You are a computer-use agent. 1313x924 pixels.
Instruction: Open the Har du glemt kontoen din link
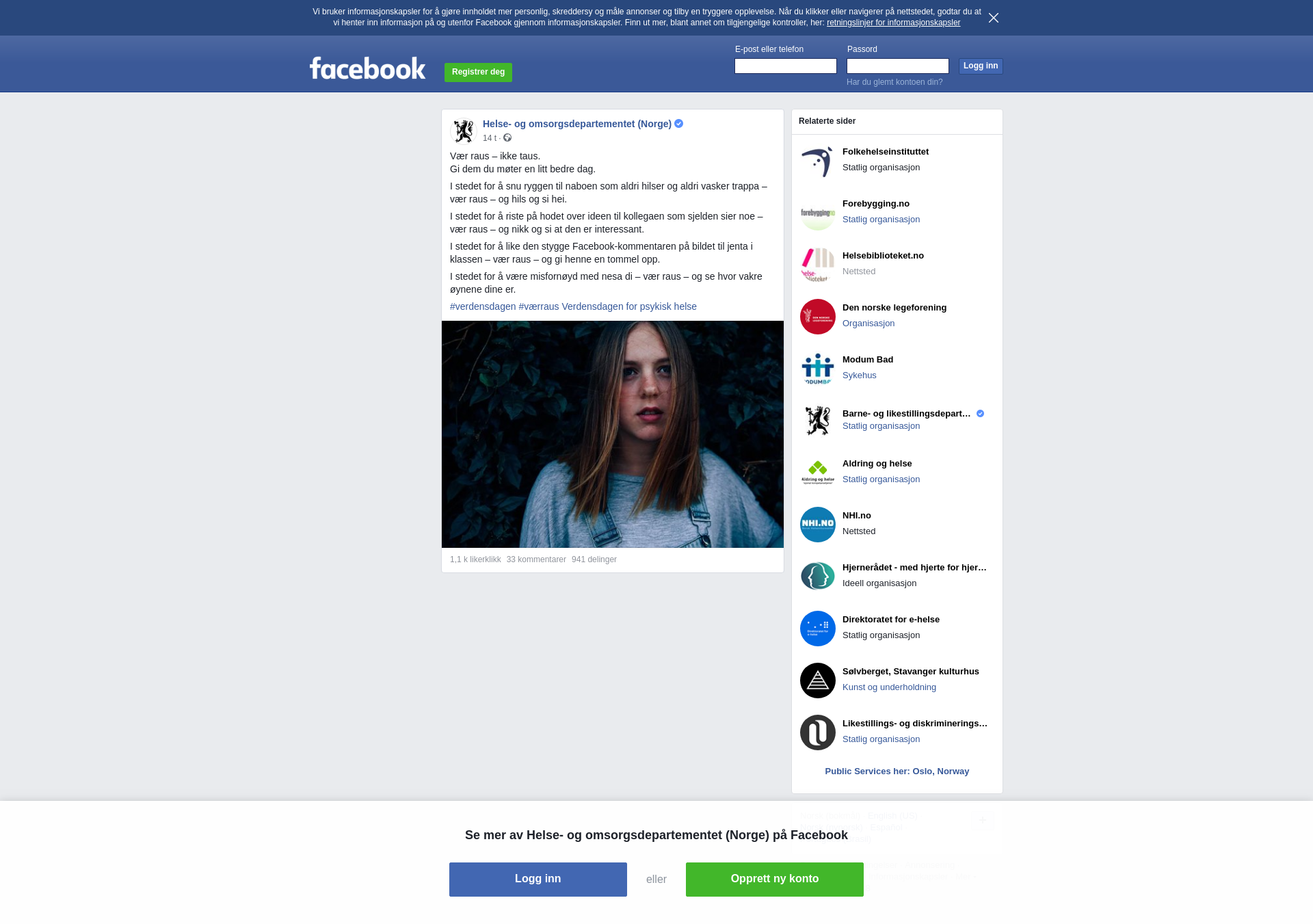tap(894, 82)
